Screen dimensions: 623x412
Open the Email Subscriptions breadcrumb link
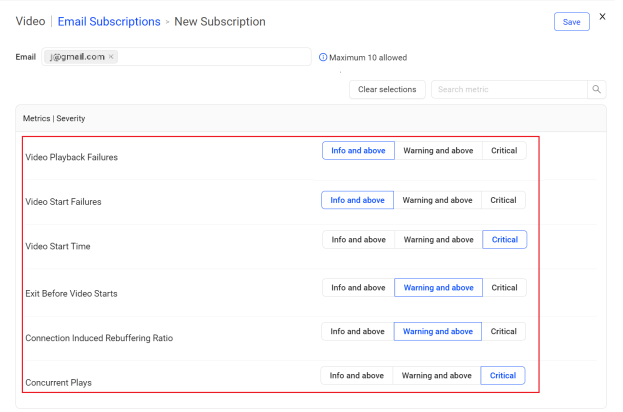point(109,21)
